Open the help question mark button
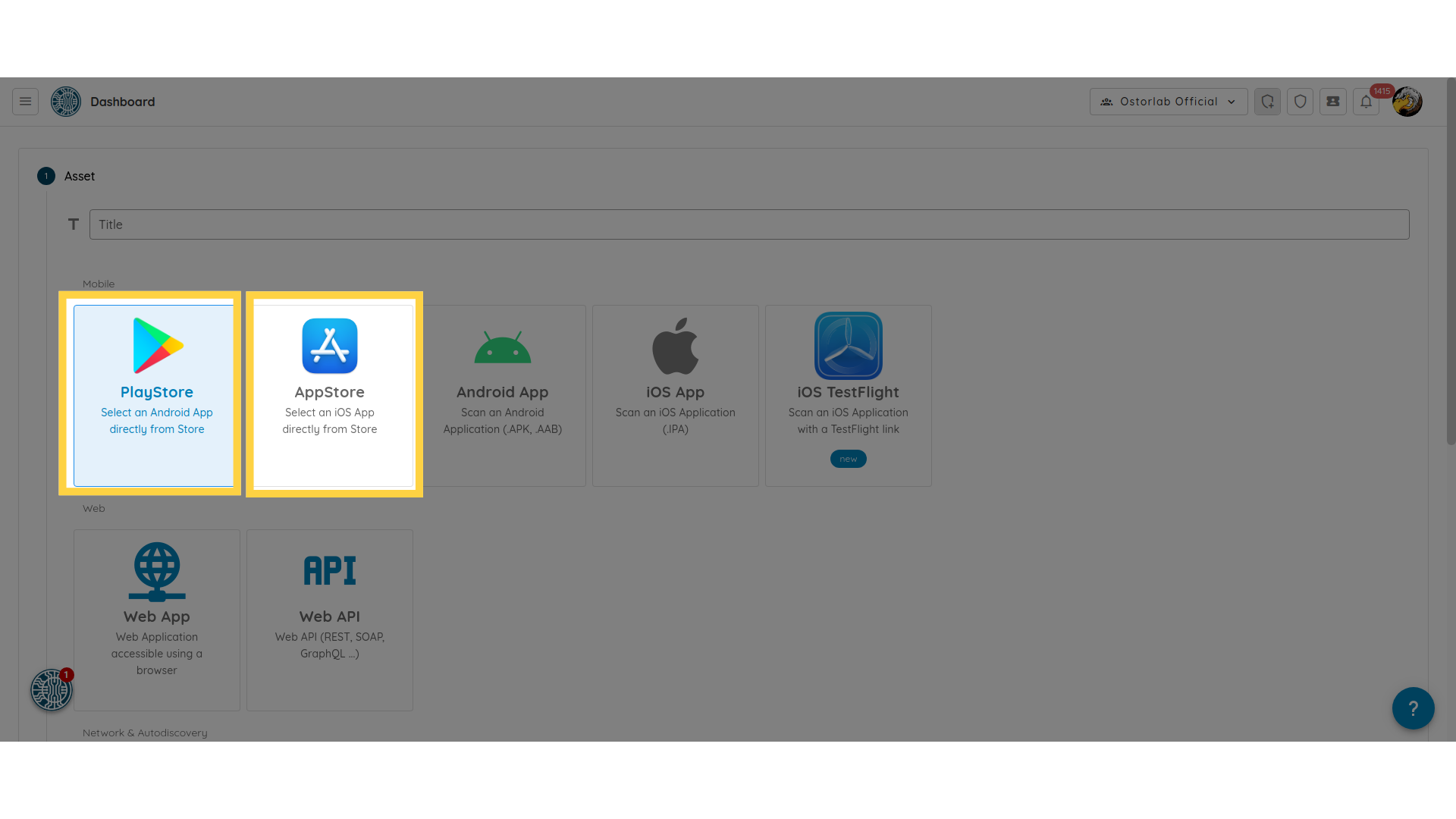 [1413, 708]
